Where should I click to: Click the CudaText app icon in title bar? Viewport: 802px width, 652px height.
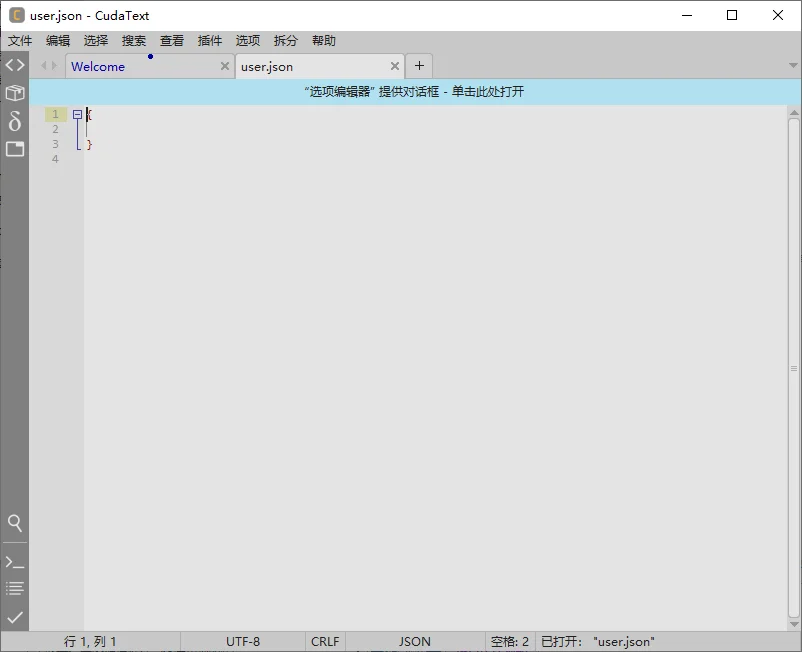[x=17, y=15]
